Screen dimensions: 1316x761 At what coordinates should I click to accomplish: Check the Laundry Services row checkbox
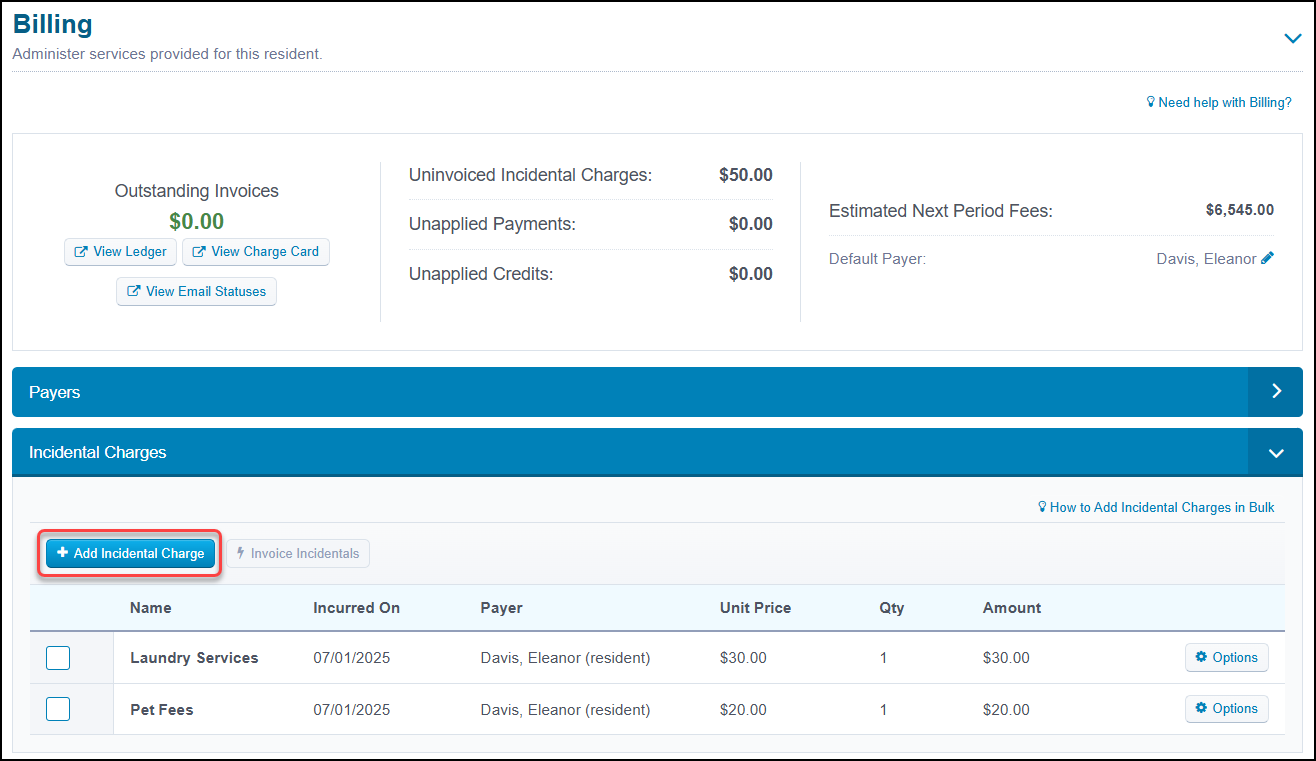click(x=58, y=658)
